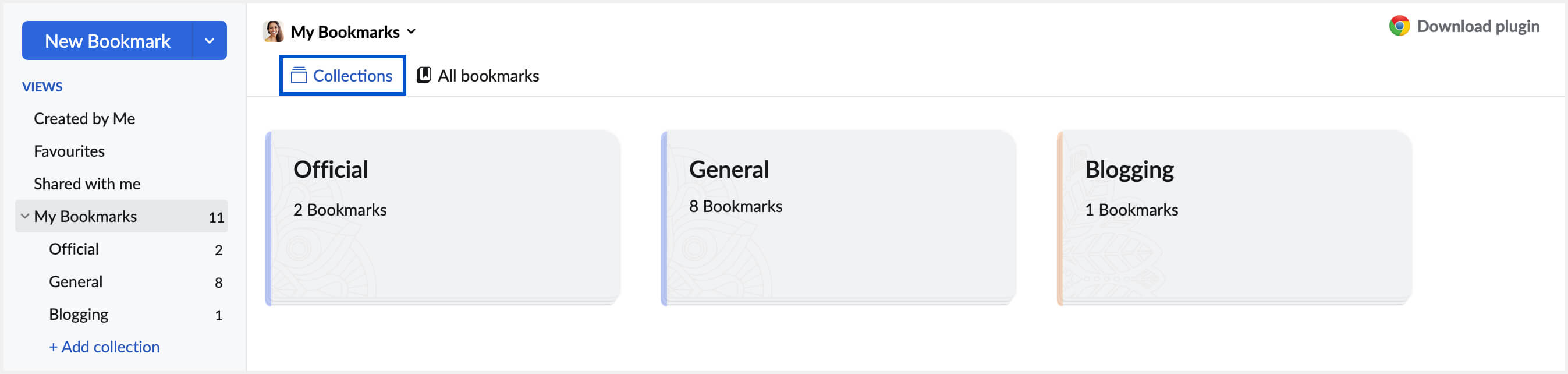Open the Blogging collection card
This screenshot has height=374, width=1568.
click(x=1234, y=217)
